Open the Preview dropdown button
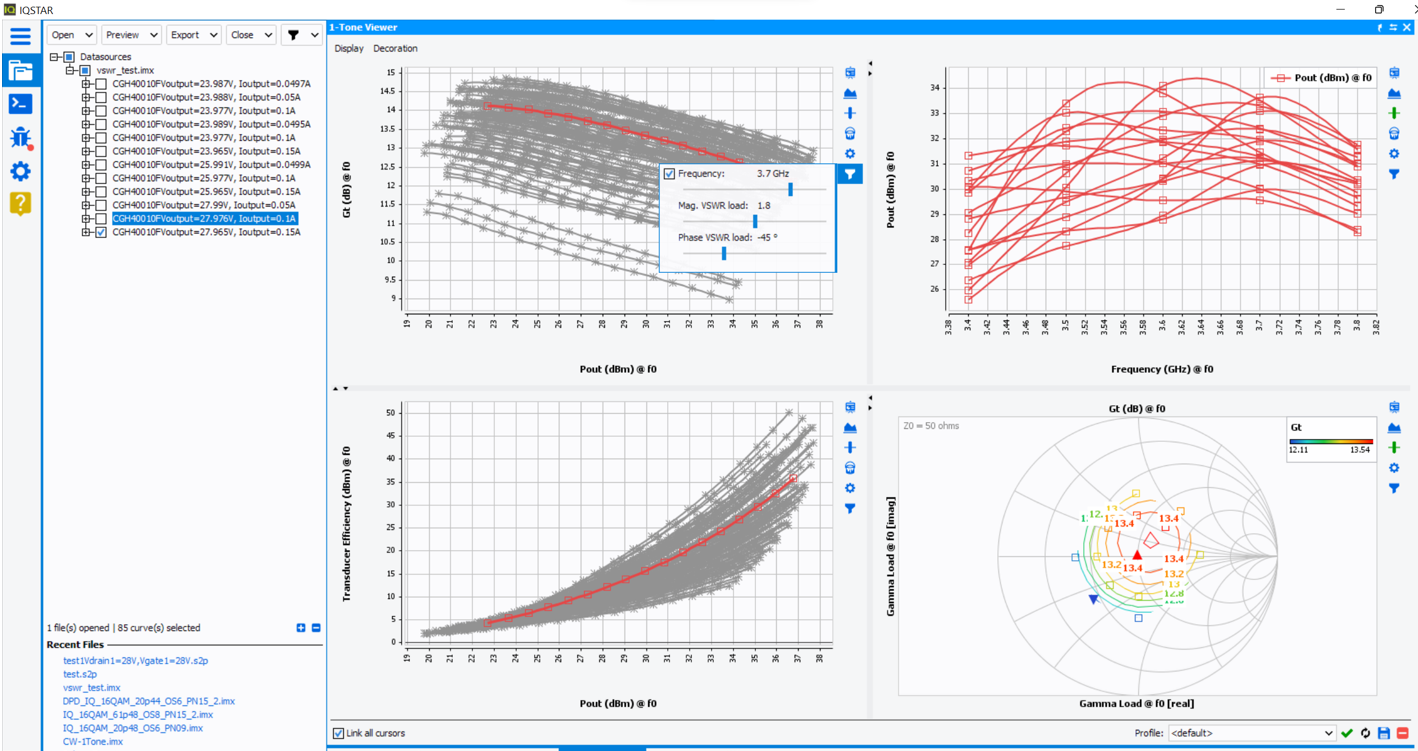The height and width of the screenshot is (751, 1418). click(x=131, y=35)
